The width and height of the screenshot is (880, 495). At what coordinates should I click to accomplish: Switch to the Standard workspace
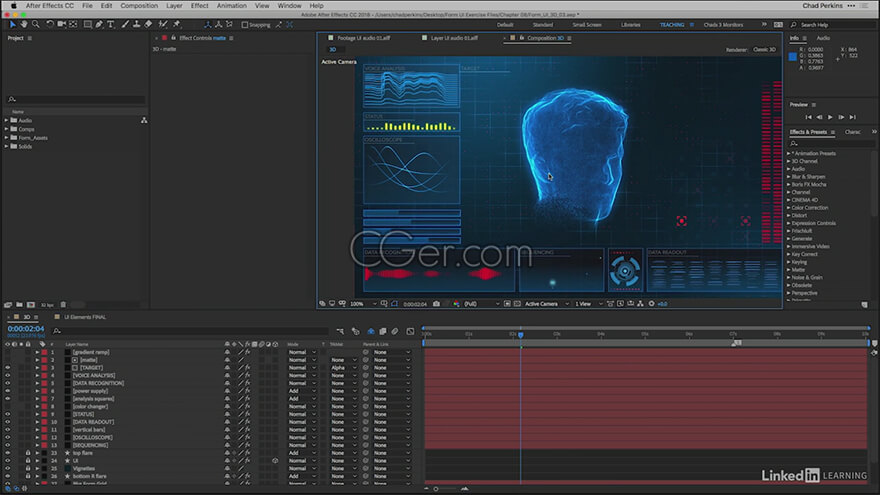click(x=543, y=25)
